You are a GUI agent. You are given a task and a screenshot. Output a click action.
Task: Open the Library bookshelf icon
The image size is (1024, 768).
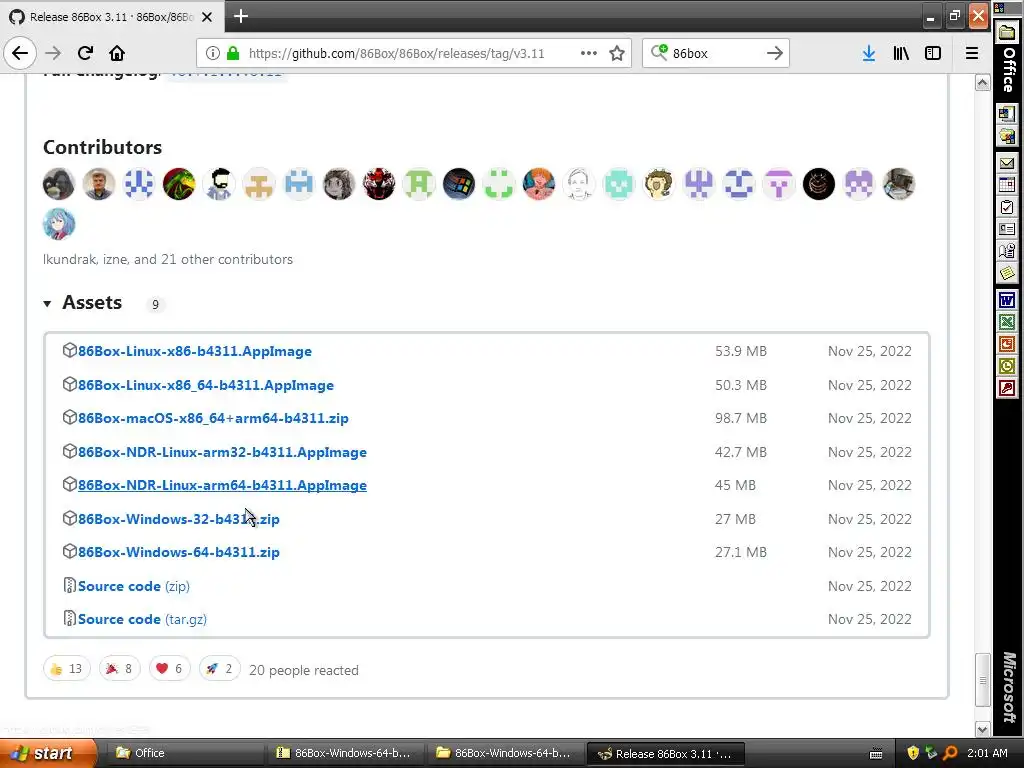pos(901,53)
